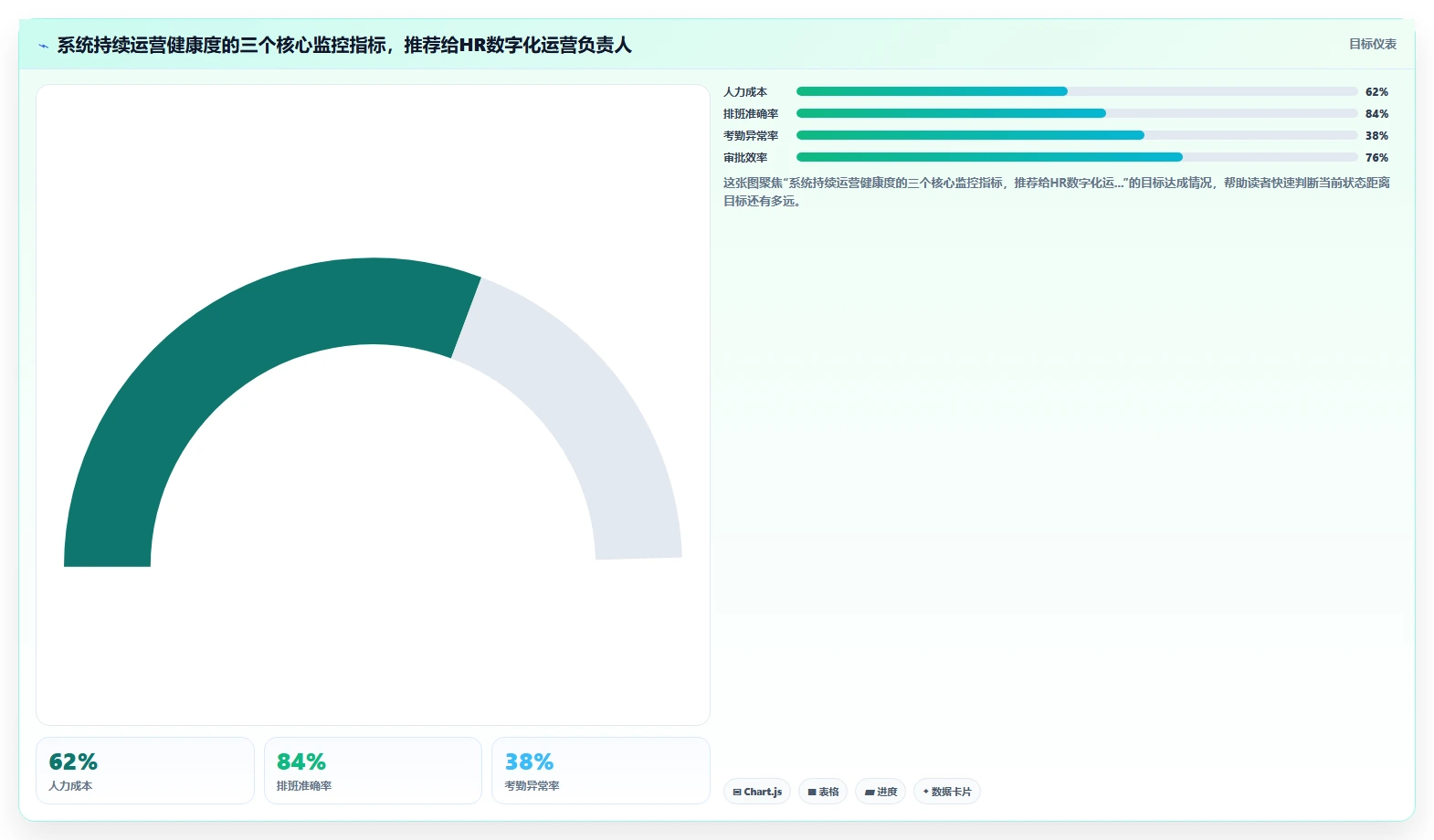Click the icon inside the 进度 chip
1434x840 pixels.
coord(870,793)
